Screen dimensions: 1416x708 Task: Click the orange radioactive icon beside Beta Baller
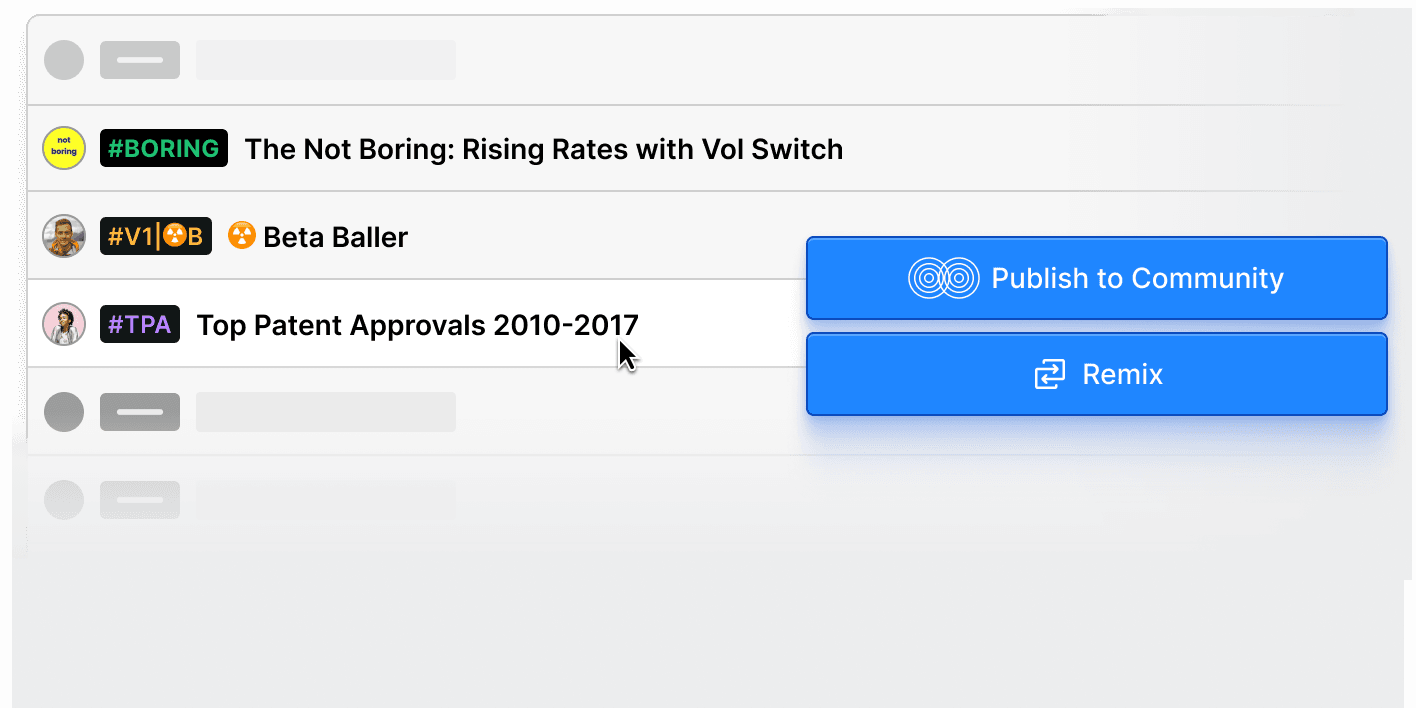coord(242,236)
